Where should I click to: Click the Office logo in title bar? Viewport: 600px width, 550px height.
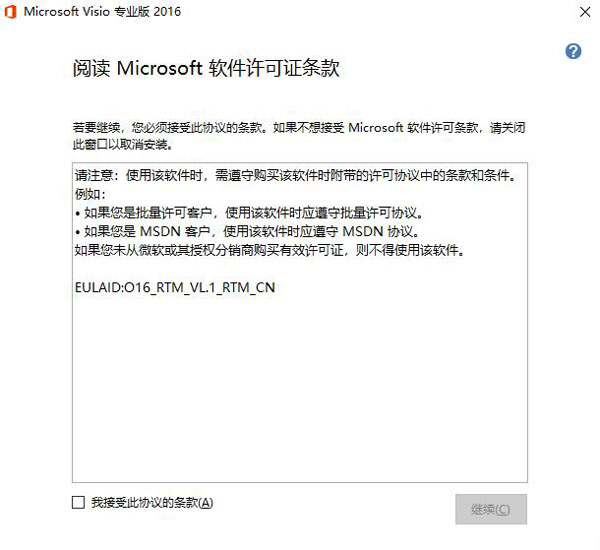pyautogui.click(x=10, y=12)
